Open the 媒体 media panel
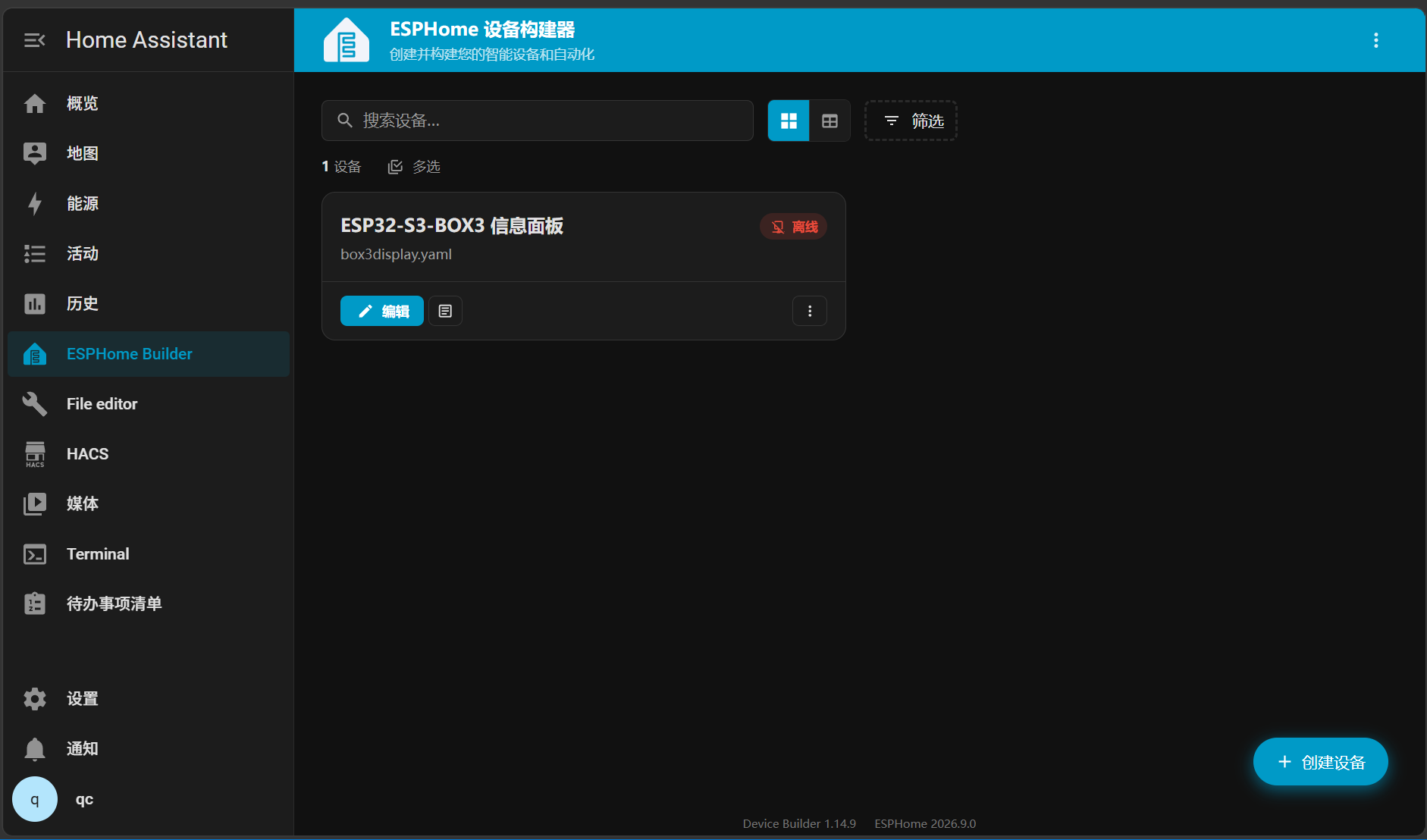Image resolution: width=1427 pixels, height=840 pixels. pyautogui.click(x=148, y=504)
